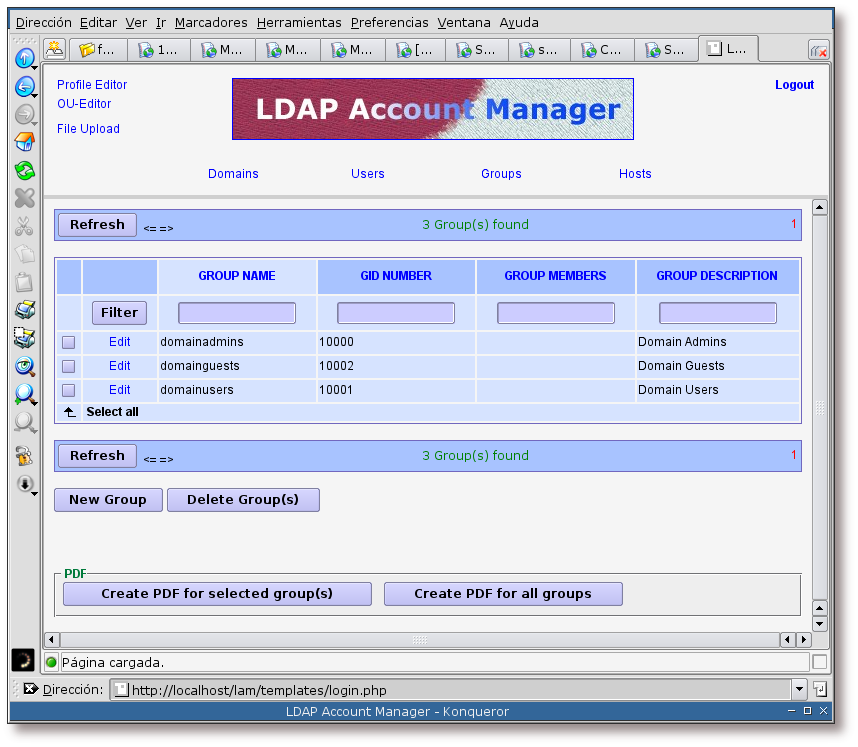Viewport: 858px width, 747px height.
Task: Reload page with green arrows icon
Action: click(x=24, y=170)
